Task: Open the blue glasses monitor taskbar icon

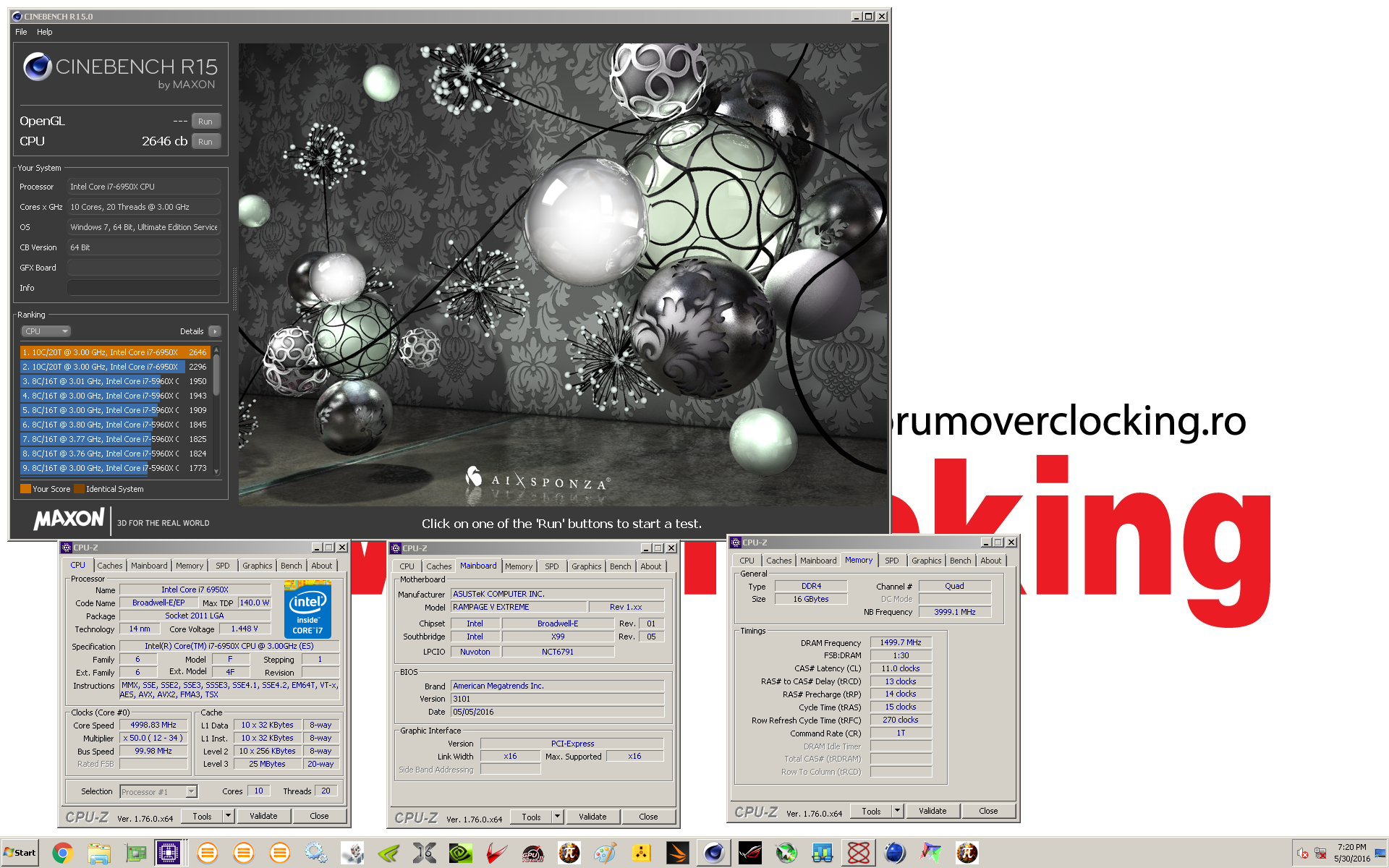Action: [822, 853]
